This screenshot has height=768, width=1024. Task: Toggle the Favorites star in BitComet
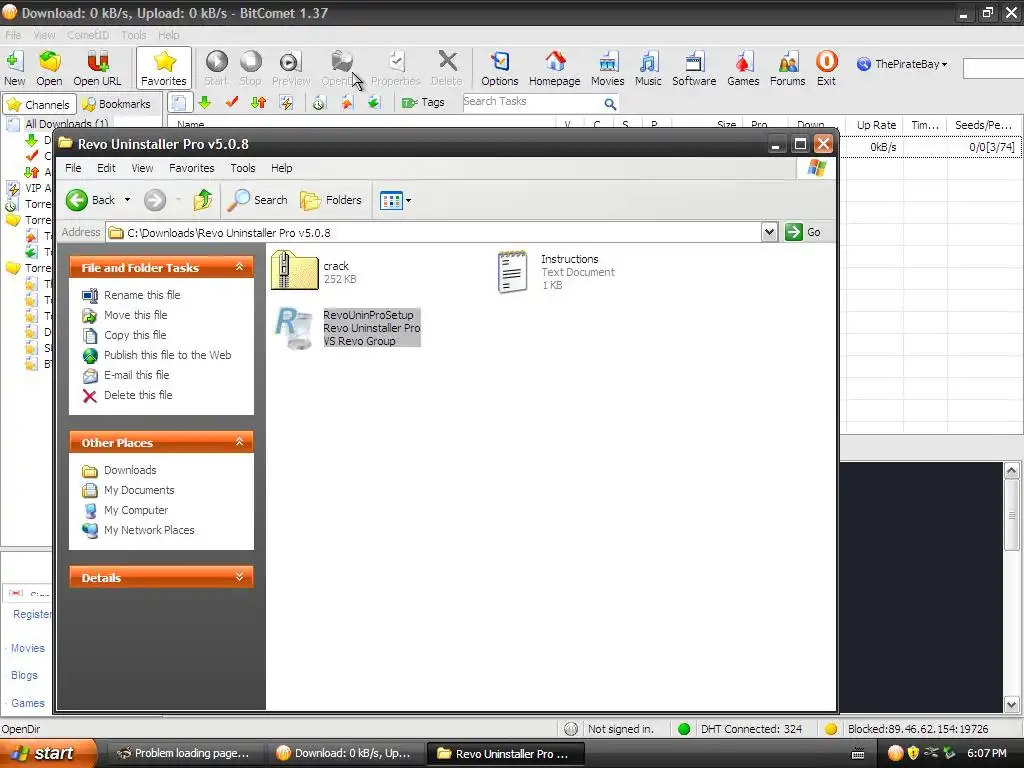[163, 68]
